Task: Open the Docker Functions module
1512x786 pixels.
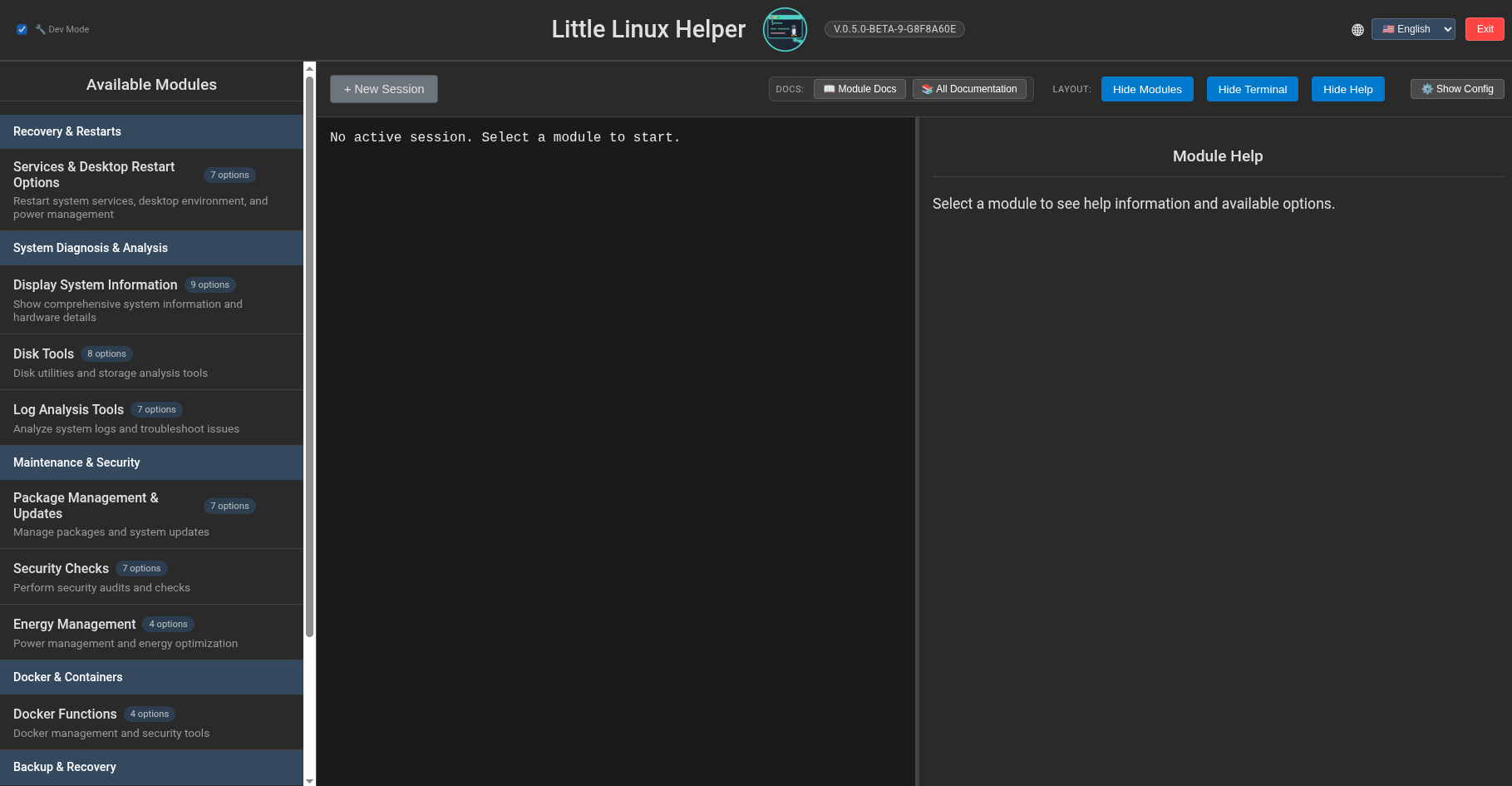Action: click(151, 723)
